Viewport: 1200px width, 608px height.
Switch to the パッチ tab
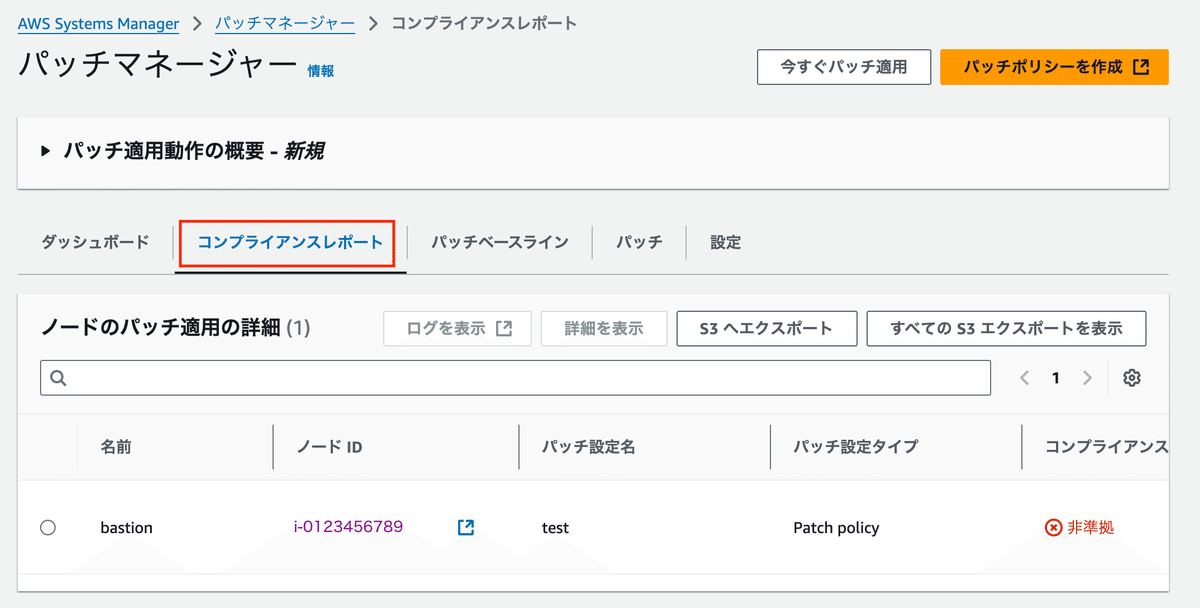[639, 242]
